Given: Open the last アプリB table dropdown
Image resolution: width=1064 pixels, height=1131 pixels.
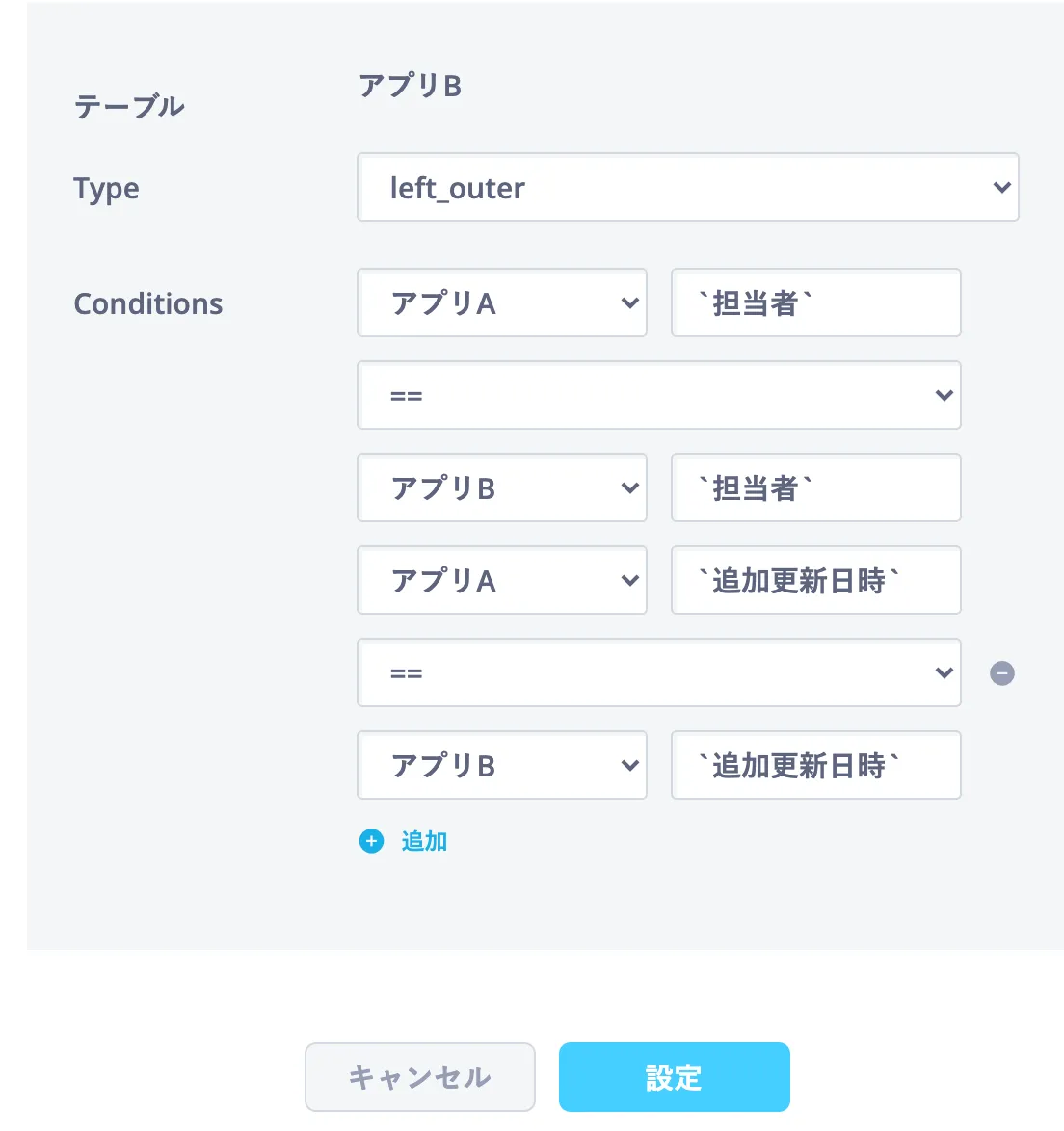Looking at the screenshot, I should coord(501,766).
